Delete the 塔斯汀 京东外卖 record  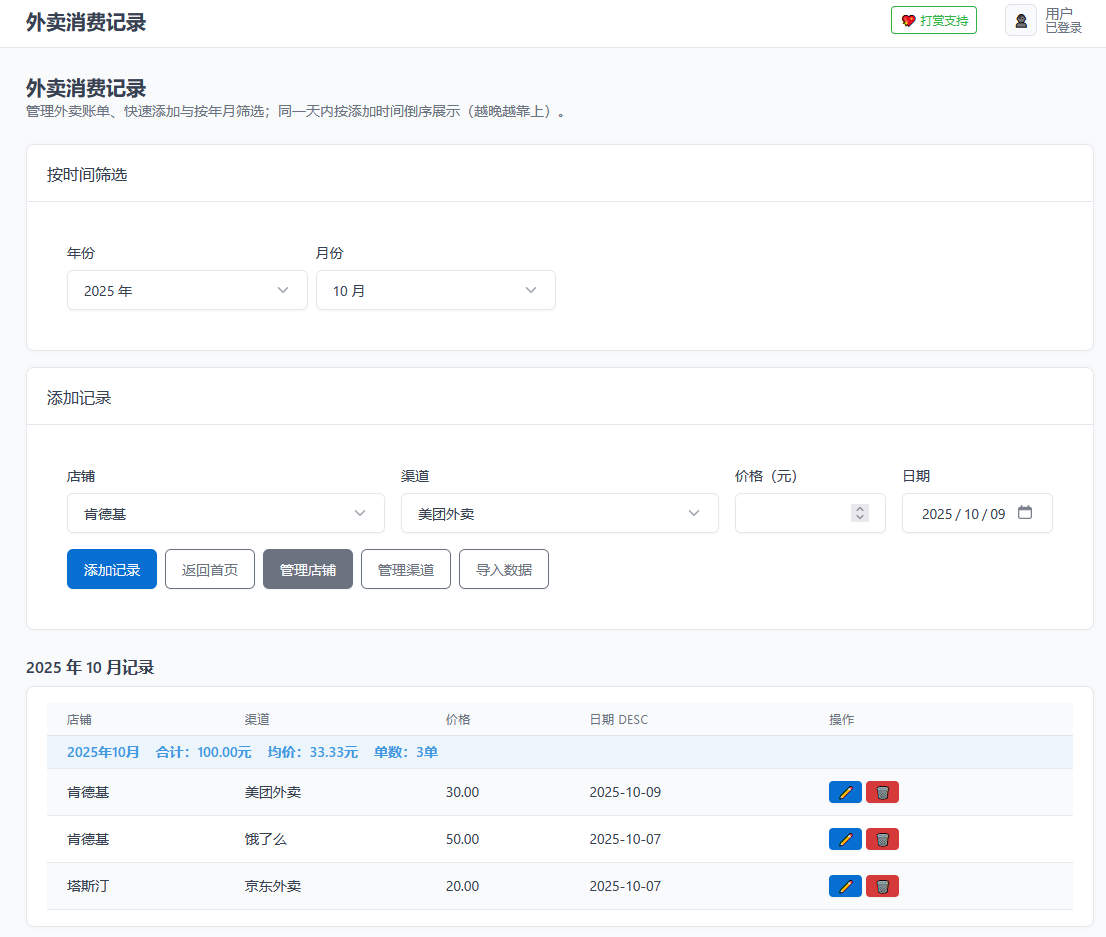[882, 886]
